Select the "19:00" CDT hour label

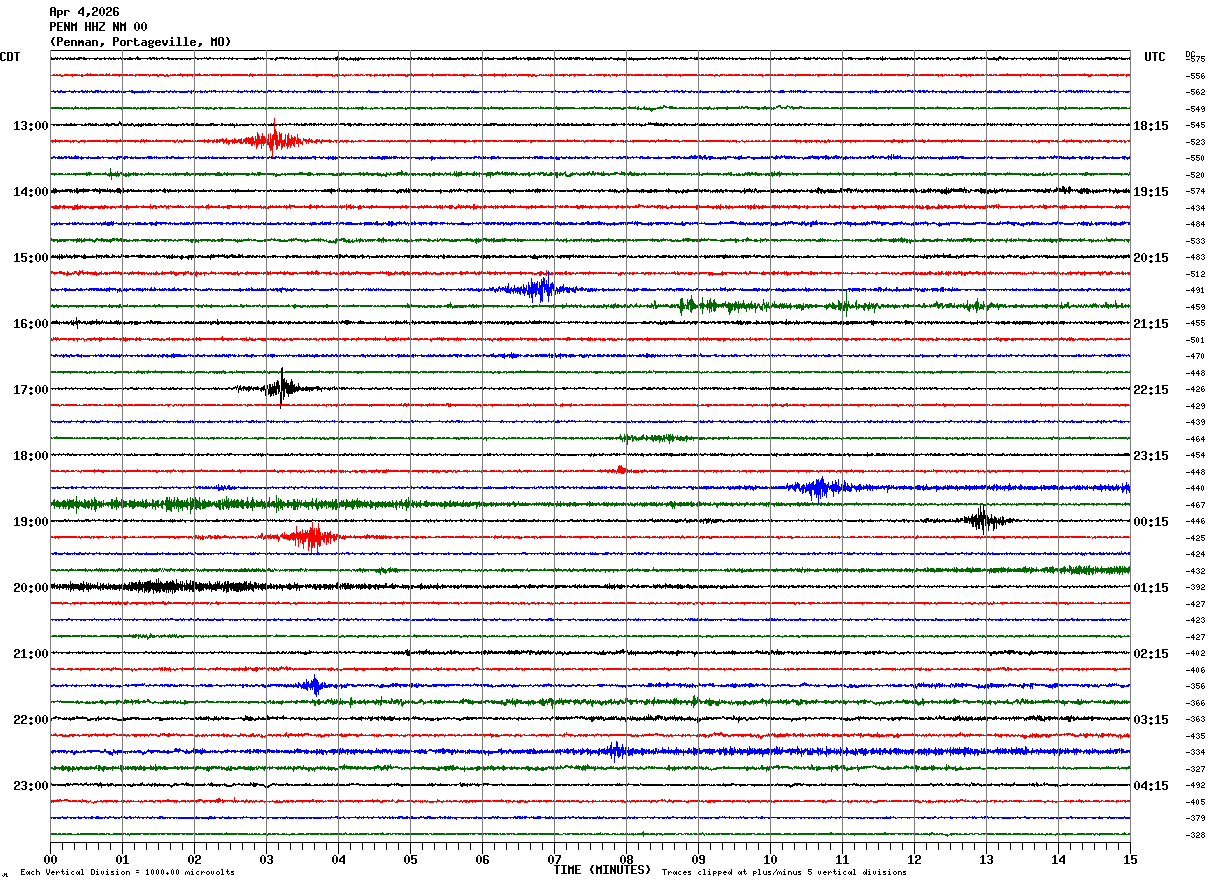[31, 522]
